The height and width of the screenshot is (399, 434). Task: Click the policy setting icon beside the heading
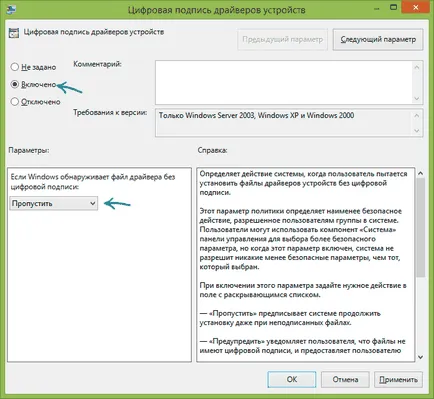(x=14, y=33)
